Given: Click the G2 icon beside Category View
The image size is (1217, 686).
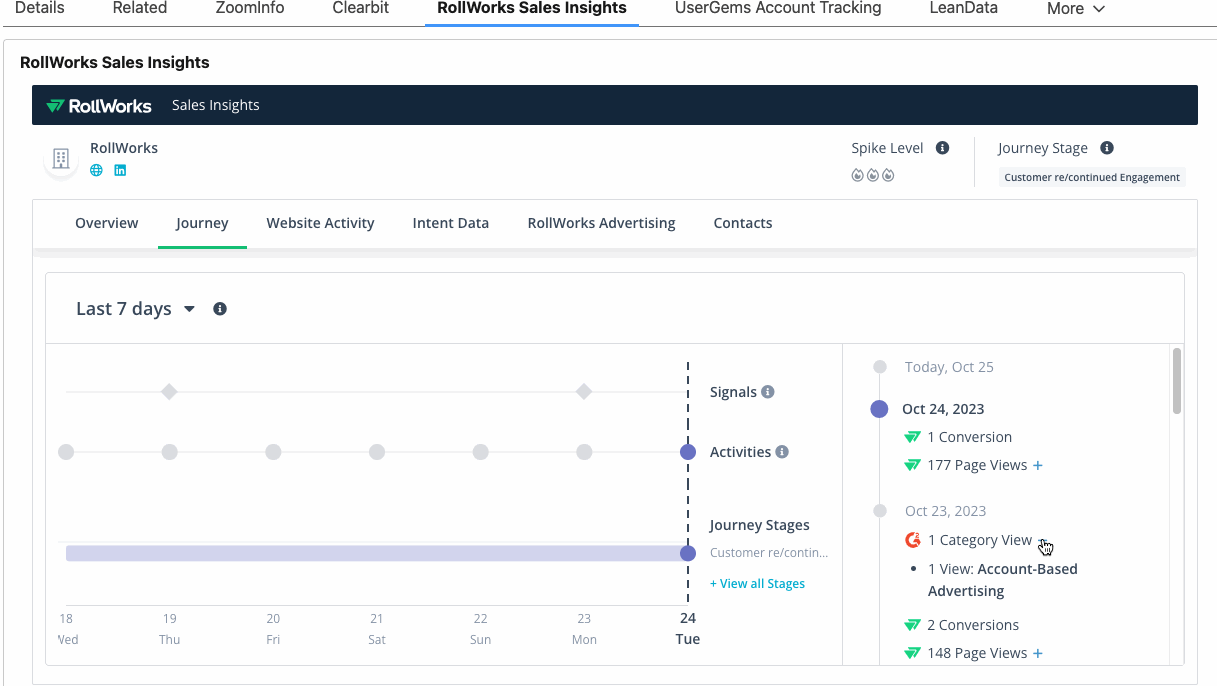Looking at the screenshot, I should point(912,540).
